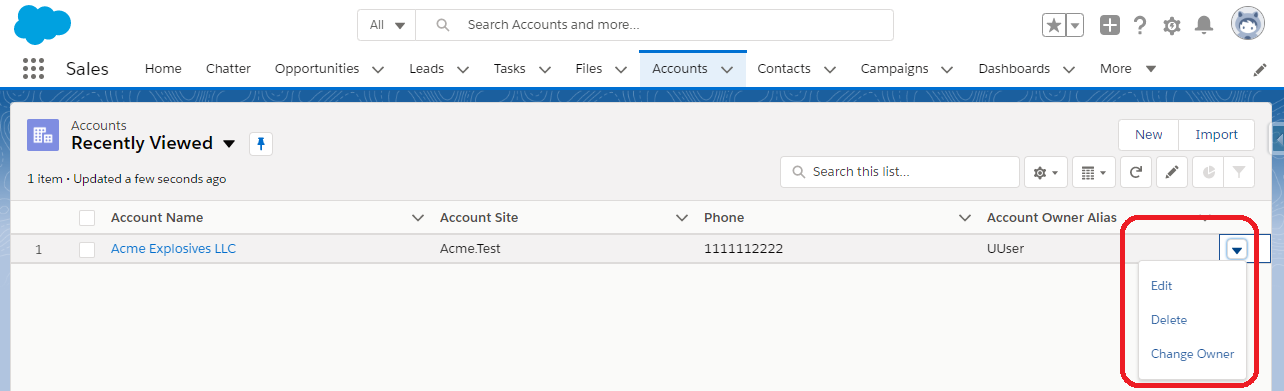The height and width of the screenshot is (391, 1284).
Task: Sort by Phone column header
Action: click(724, 218)
